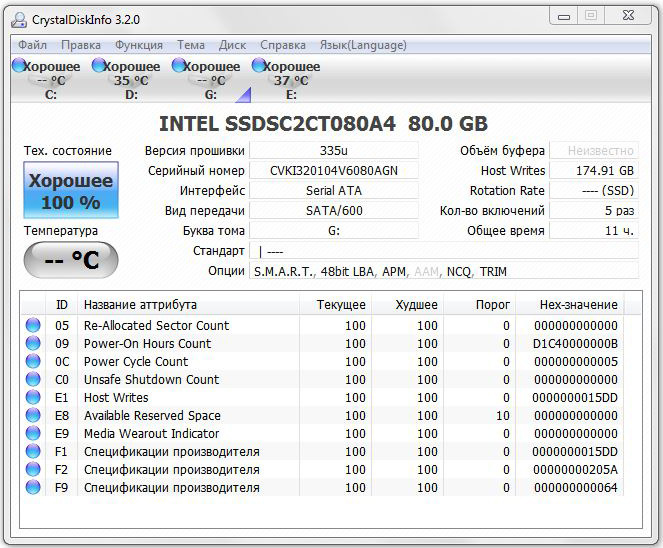The width and height of the screenshot is (663, 548).
Task: Click the Hex-значение column header
Action: (570, 305)
